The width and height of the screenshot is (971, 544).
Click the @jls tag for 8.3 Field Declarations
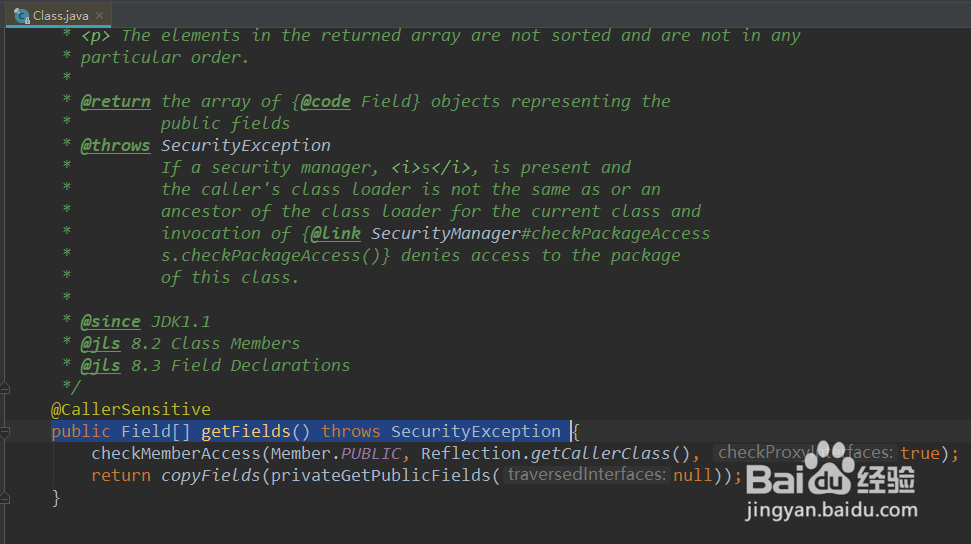click(x=101, y=366)
